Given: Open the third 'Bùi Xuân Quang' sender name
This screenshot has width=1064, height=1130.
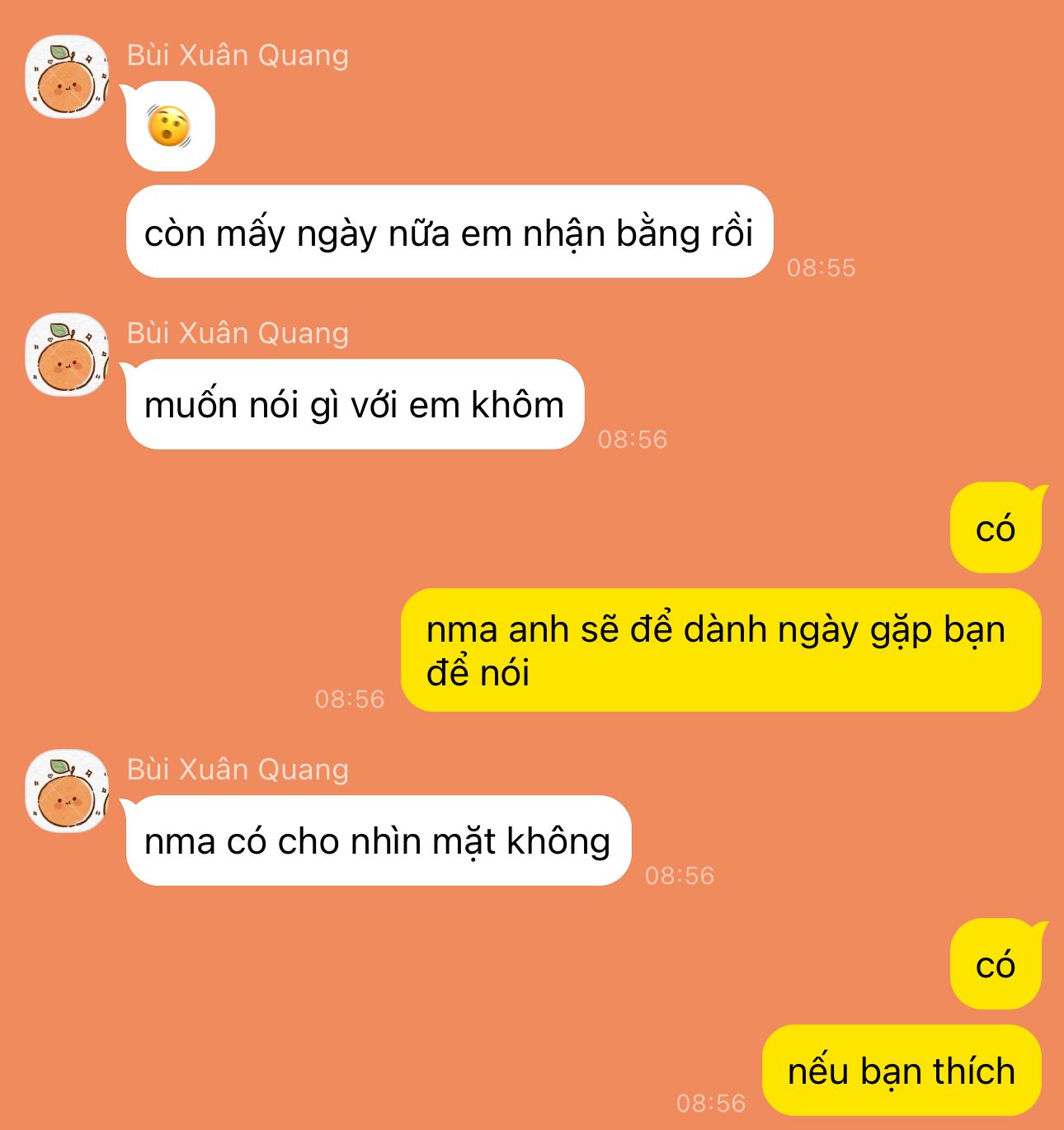Looking at the screenshot, I should click(x=238, y=770).
